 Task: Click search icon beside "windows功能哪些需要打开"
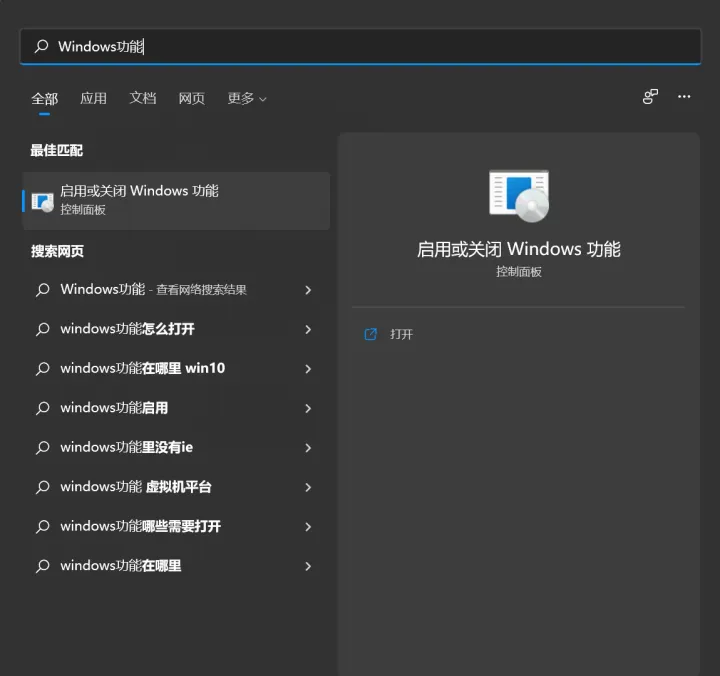(x=43, y=527)
